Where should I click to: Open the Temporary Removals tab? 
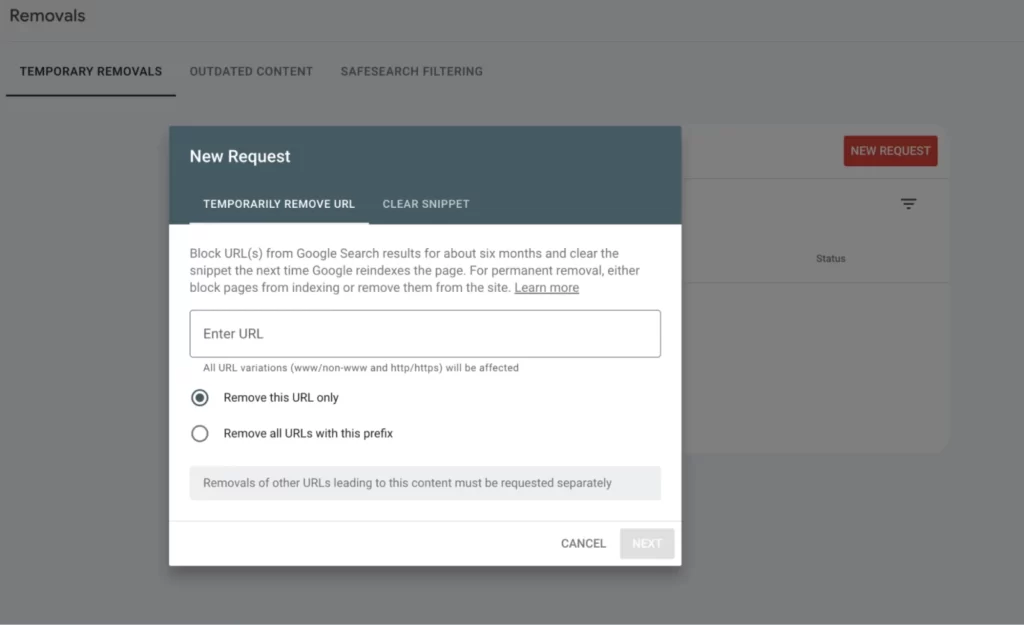[91, 72]
